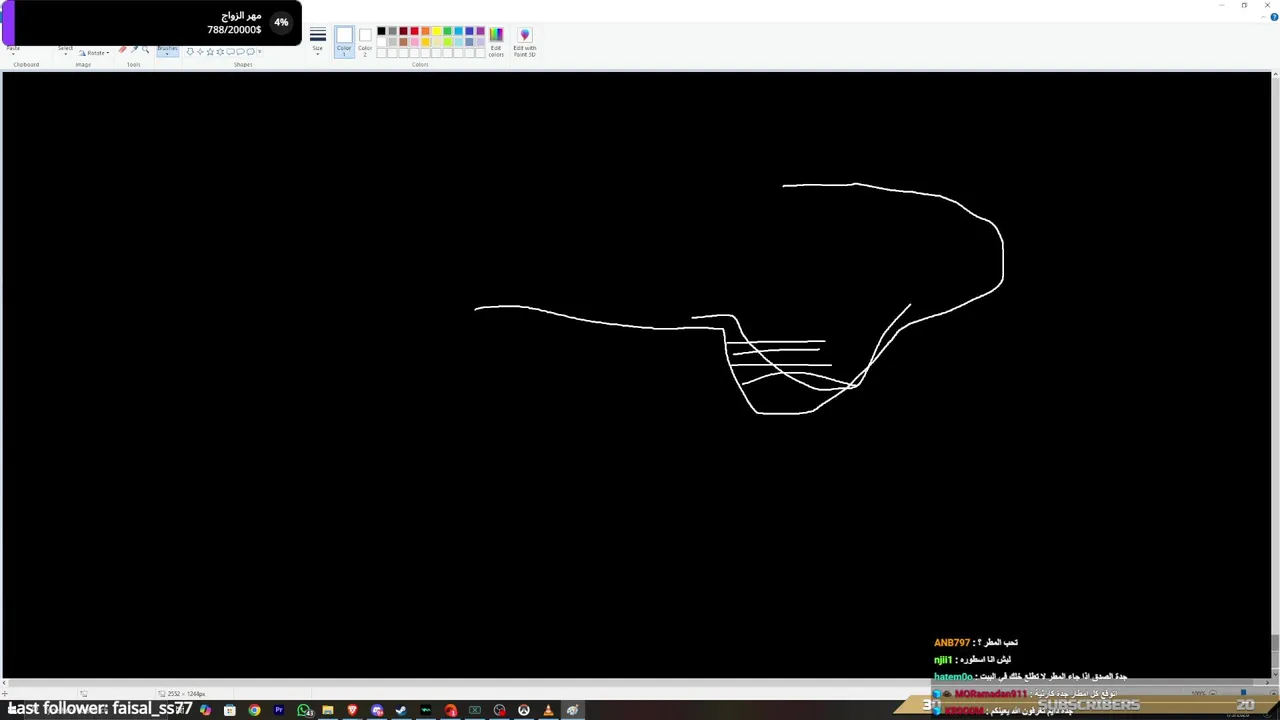The image size is (1280, 720).
Task: Open the Size line thickness dropdown
Action: [x=318, y=42]
